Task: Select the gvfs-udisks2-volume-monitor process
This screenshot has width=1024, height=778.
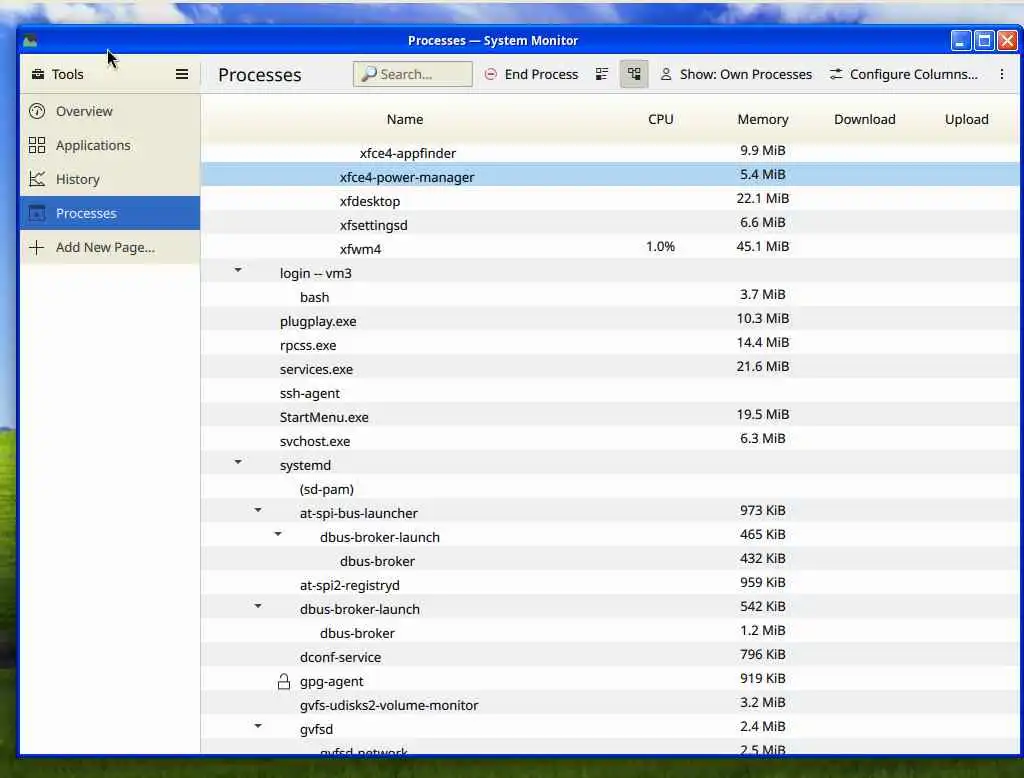Action: 609,703
